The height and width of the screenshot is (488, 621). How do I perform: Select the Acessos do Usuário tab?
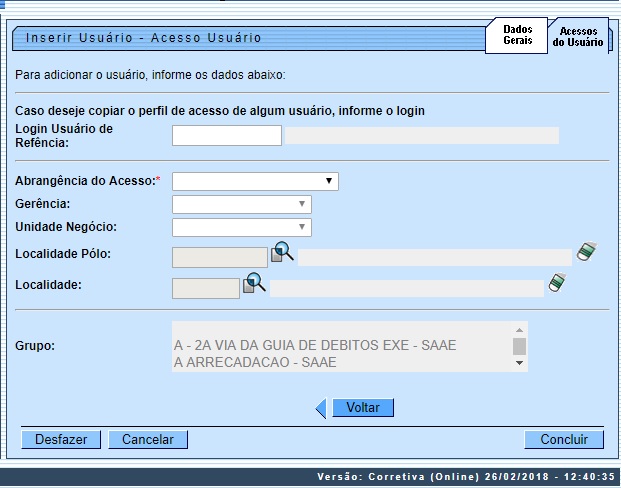point(577,37)
